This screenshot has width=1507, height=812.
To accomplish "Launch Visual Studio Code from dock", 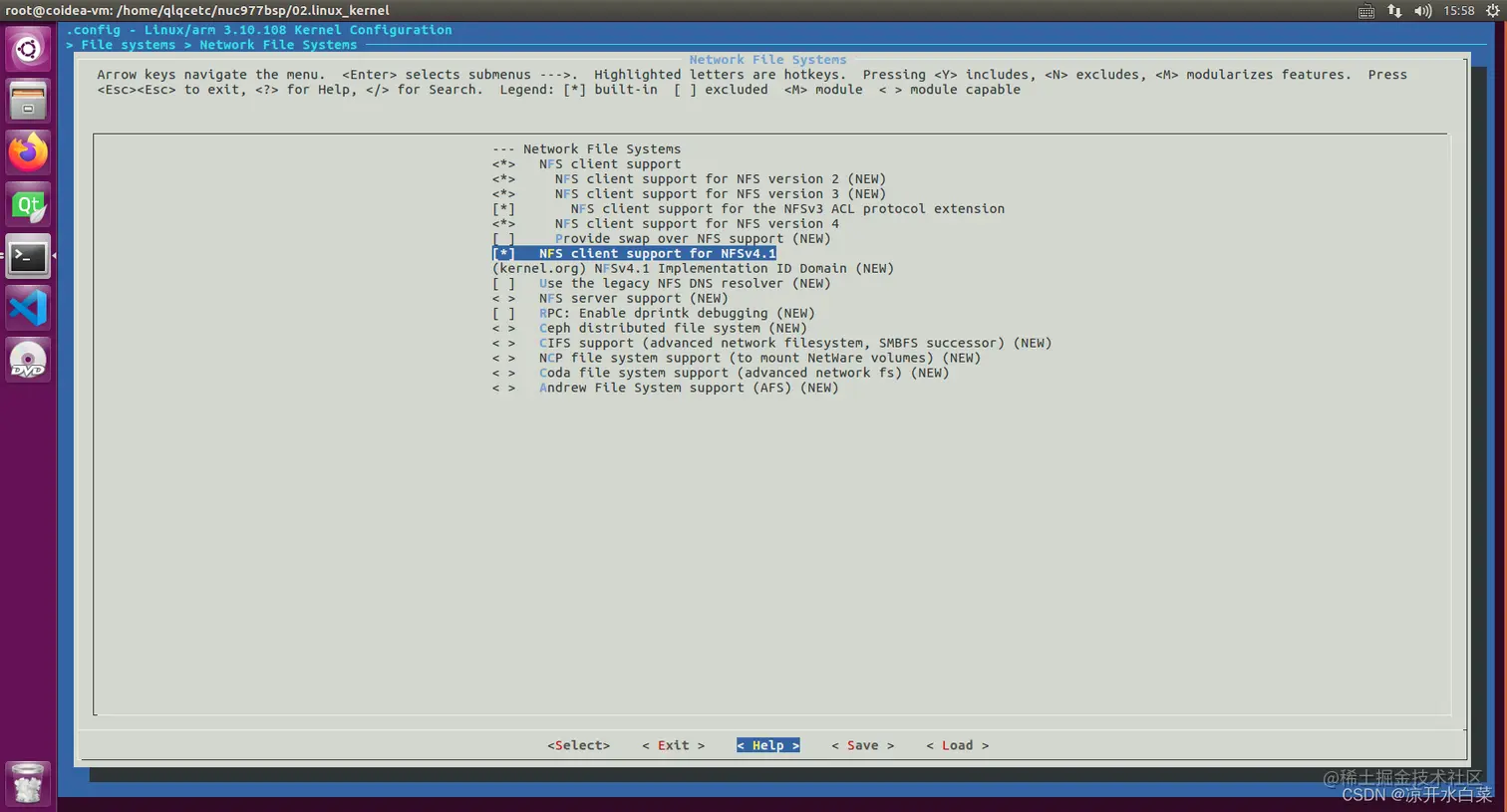I will pyautogui.click(x=28, y=308).
